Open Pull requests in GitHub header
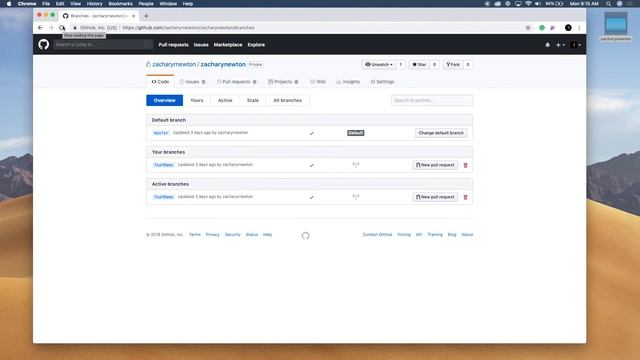 (173, 45)
